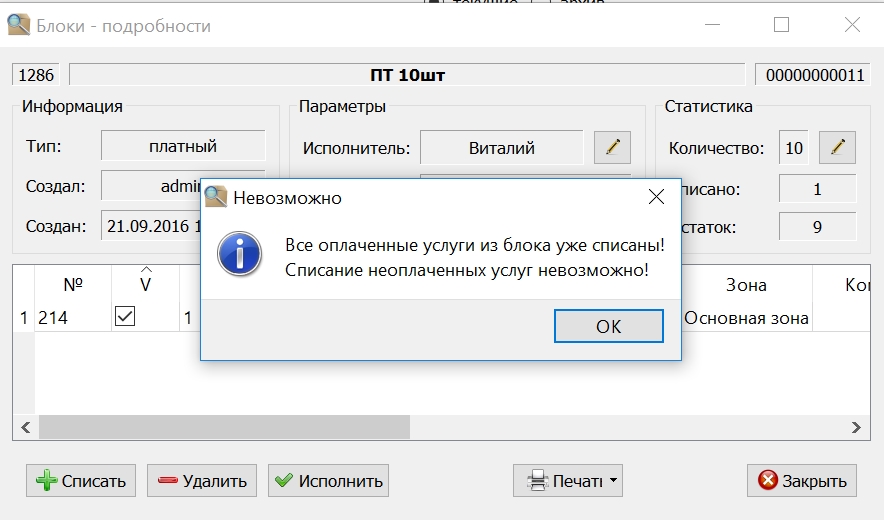Viewport: 884px width, 520px height.
Task: Toggle the checkbox in row 214
Action: 125,316
